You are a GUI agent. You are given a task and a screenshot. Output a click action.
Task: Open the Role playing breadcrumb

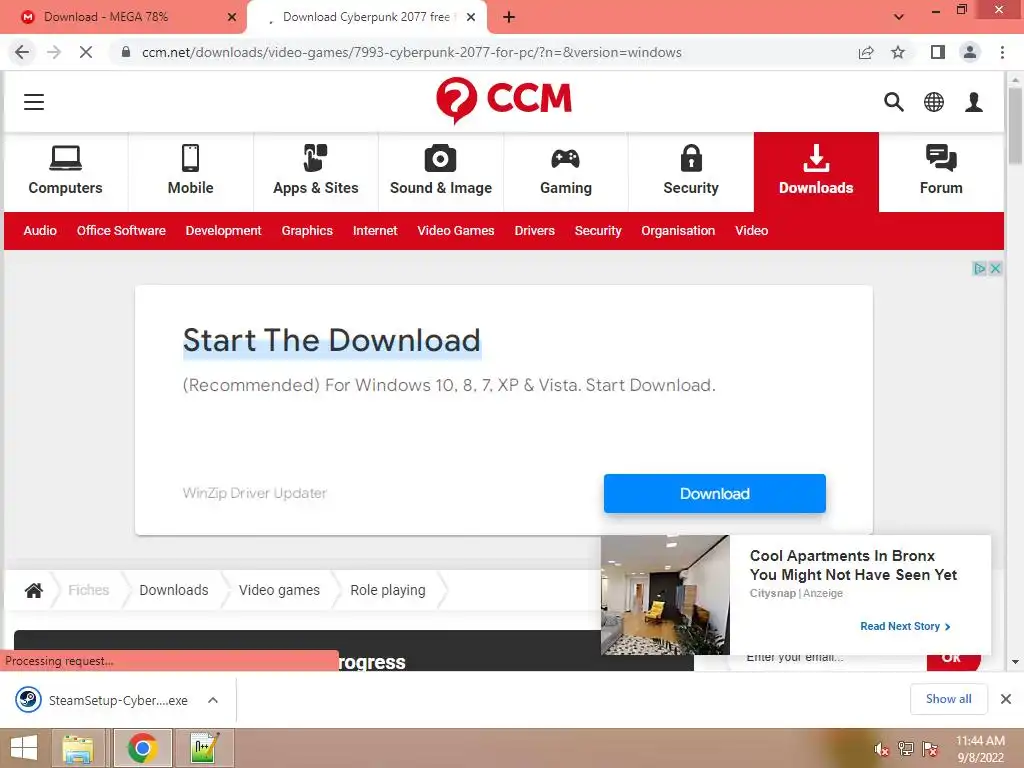(x=388, y=590)
